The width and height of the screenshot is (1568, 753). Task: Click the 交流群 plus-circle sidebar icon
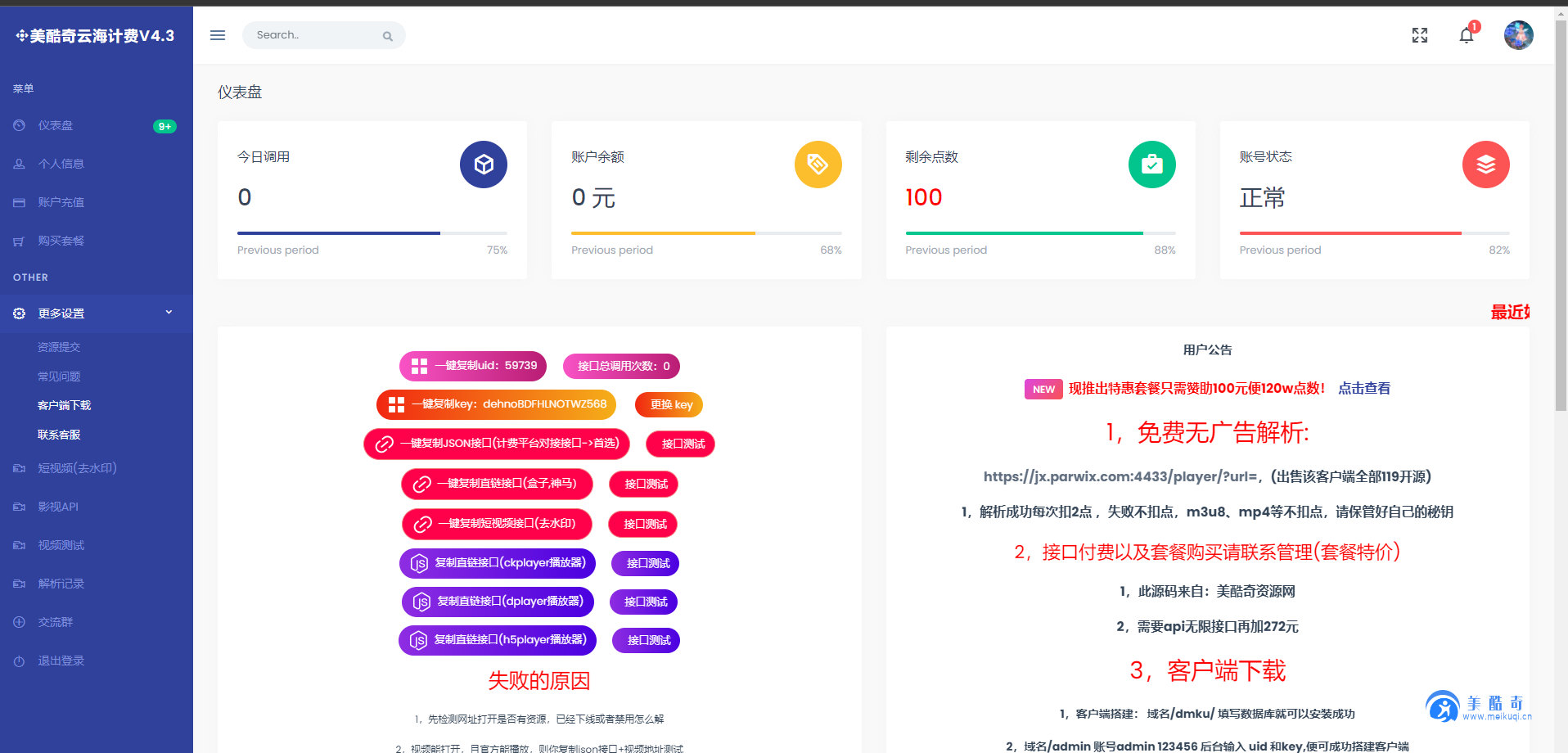pos(19,622)
